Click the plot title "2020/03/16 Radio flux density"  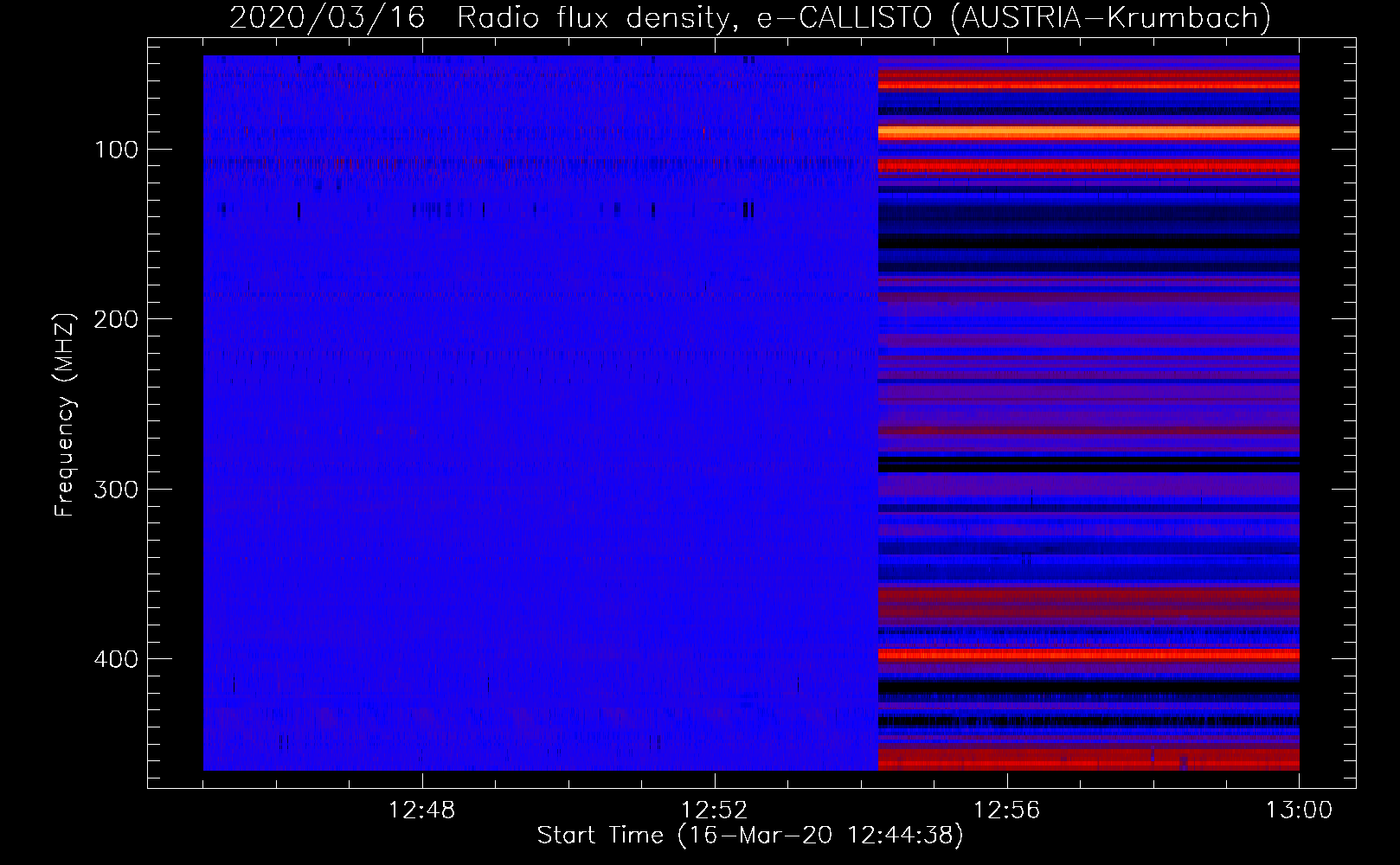click(x=480, y=17)
